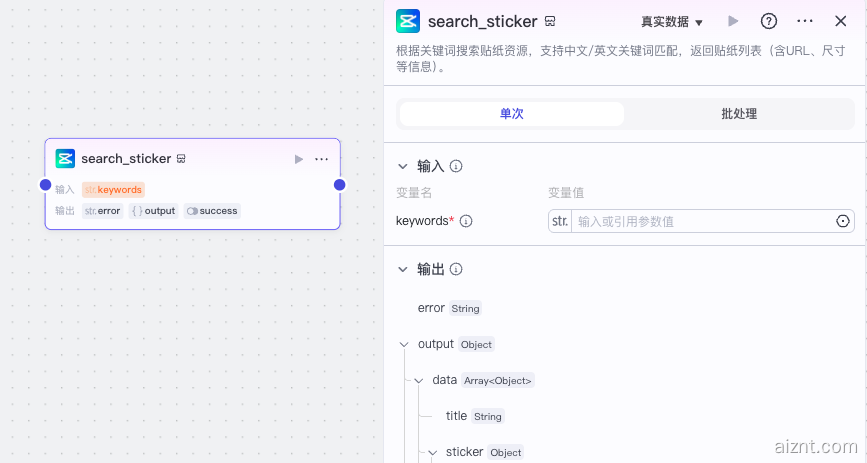Viewport: 867px width, 463px height.
Task: Collapse the data Array<Object> tree node
Action: (x=419, y=381)
